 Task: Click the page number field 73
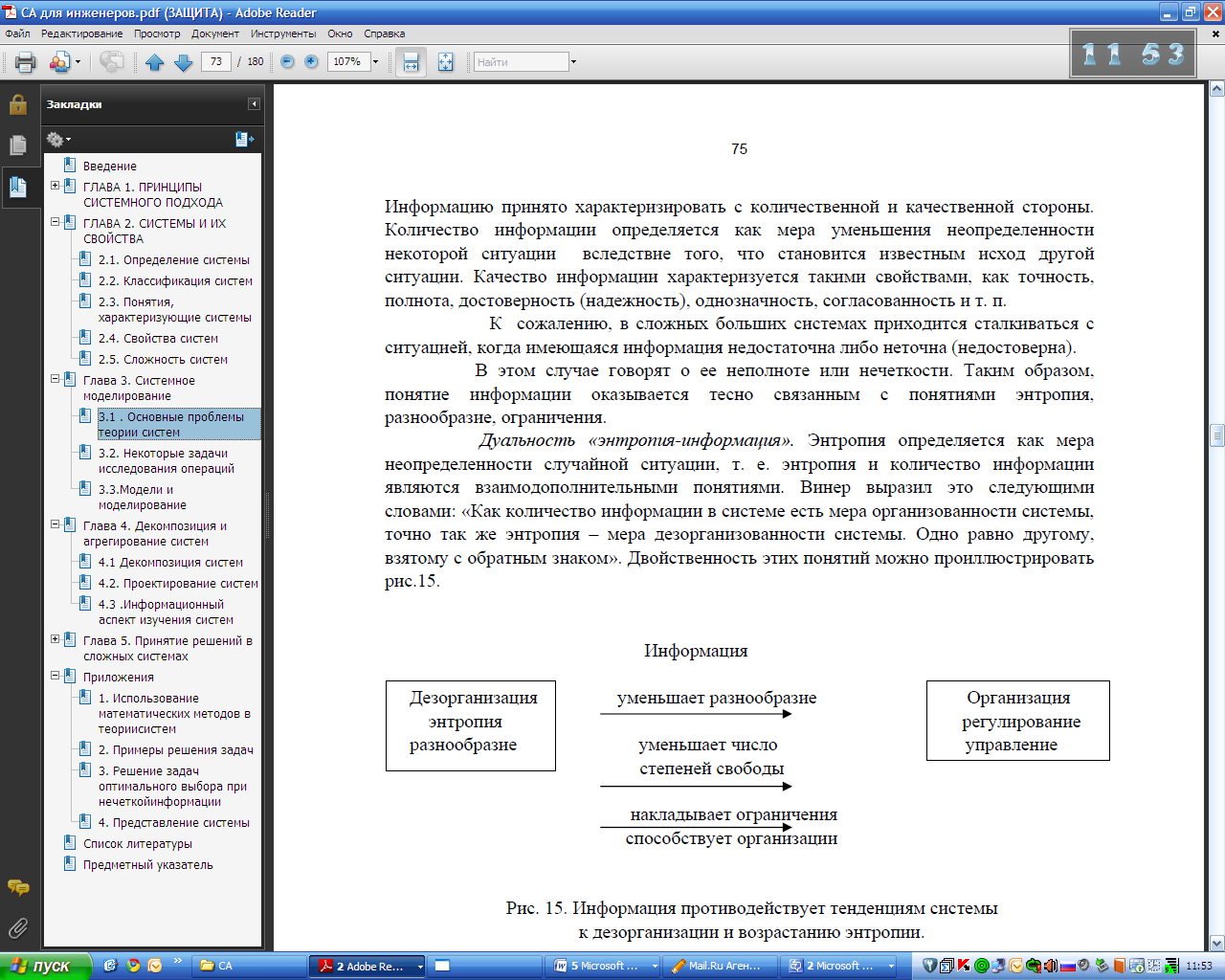[216, 61]
